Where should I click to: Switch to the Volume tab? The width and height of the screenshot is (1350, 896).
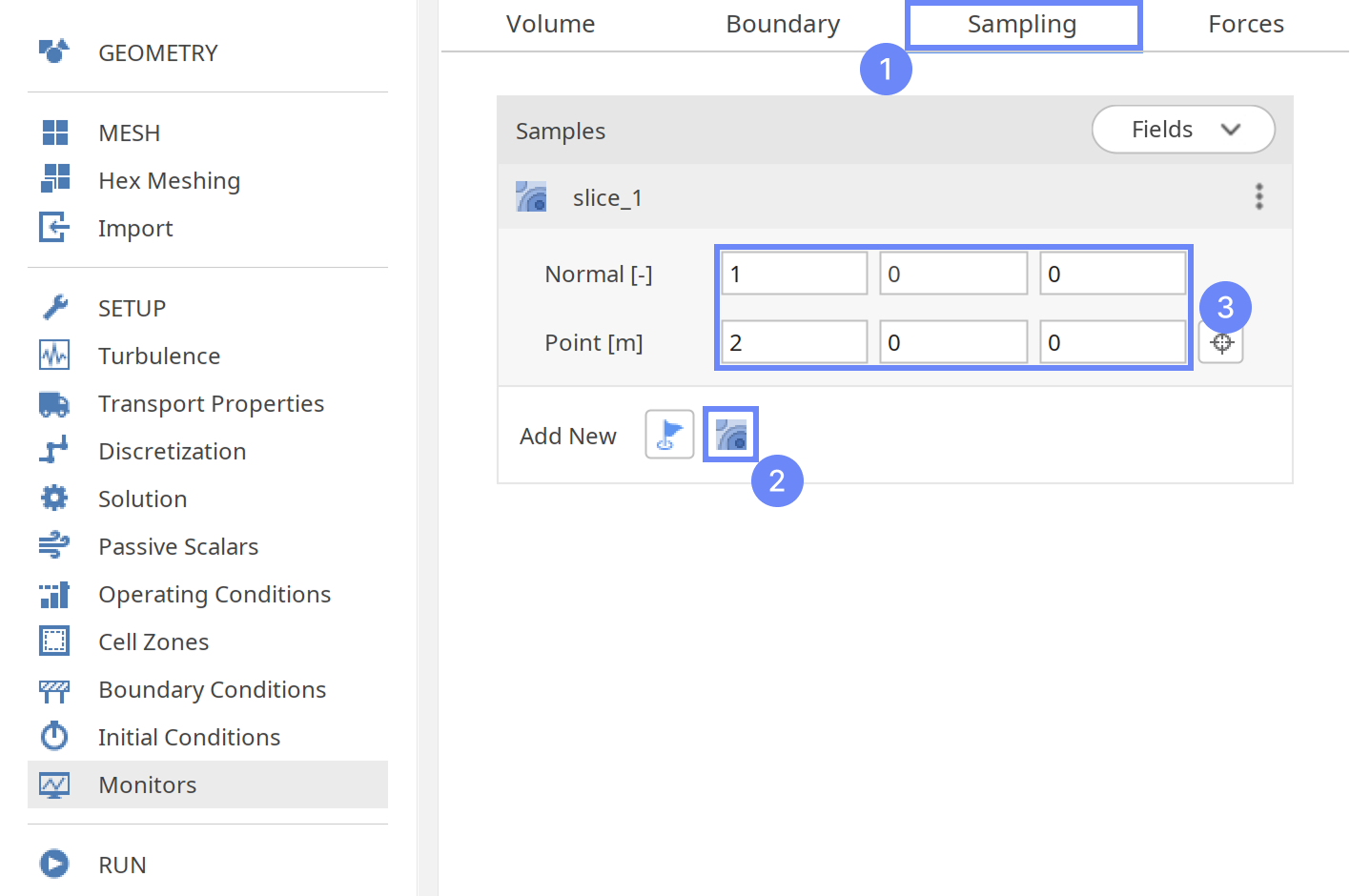point(550,24)
